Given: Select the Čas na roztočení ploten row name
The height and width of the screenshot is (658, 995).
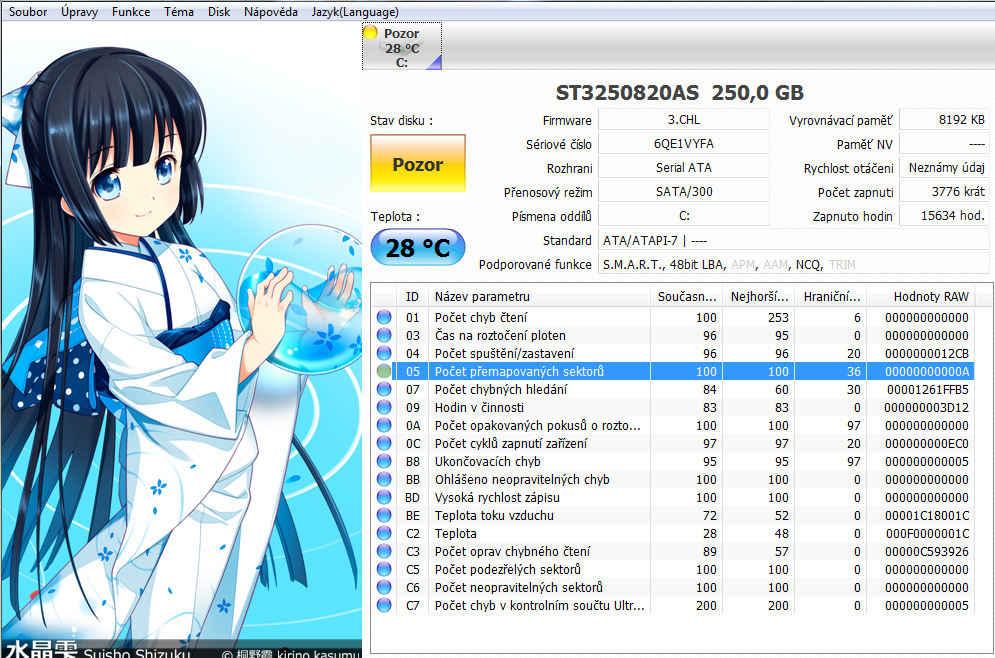Looking at the screenshot, I should pos(500,335).
